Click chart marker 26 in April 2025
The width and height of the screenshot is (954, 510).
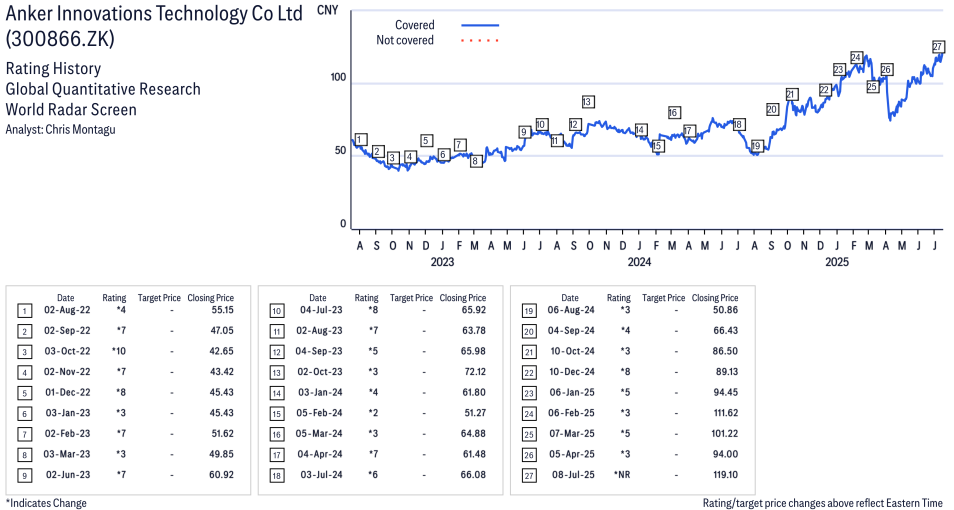[886, 69]
